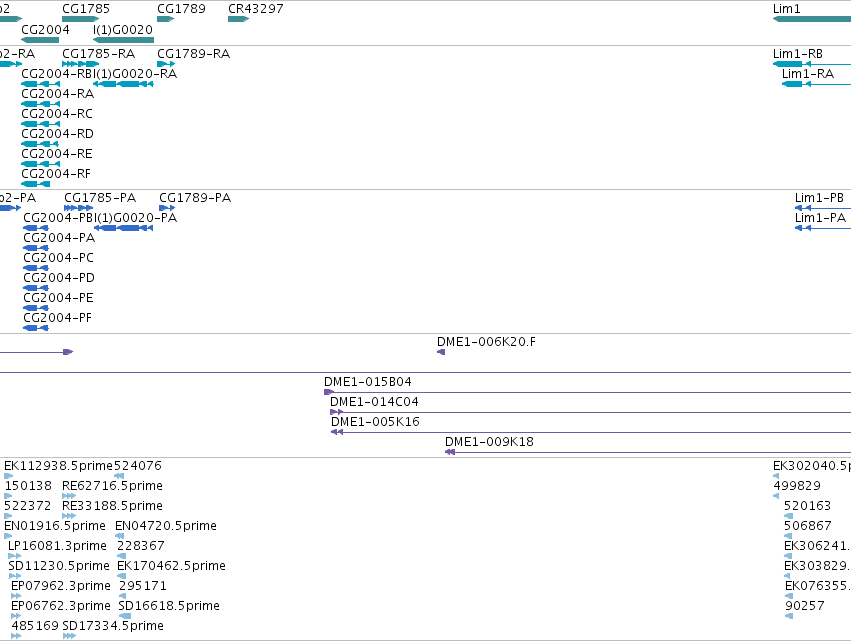Screen dimensions: 851x641
Task: Select the Lim1 gene label
Action: (x=786, y=9)
